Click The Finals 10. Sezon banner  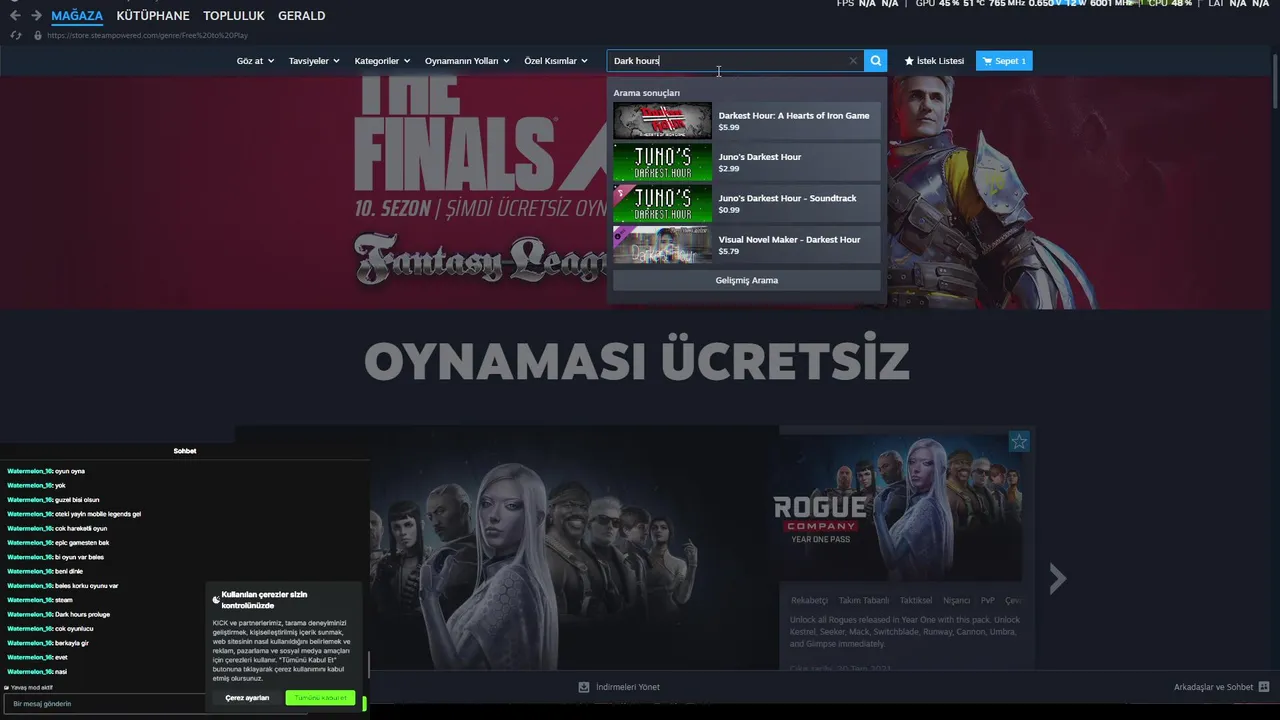(480, 190)
